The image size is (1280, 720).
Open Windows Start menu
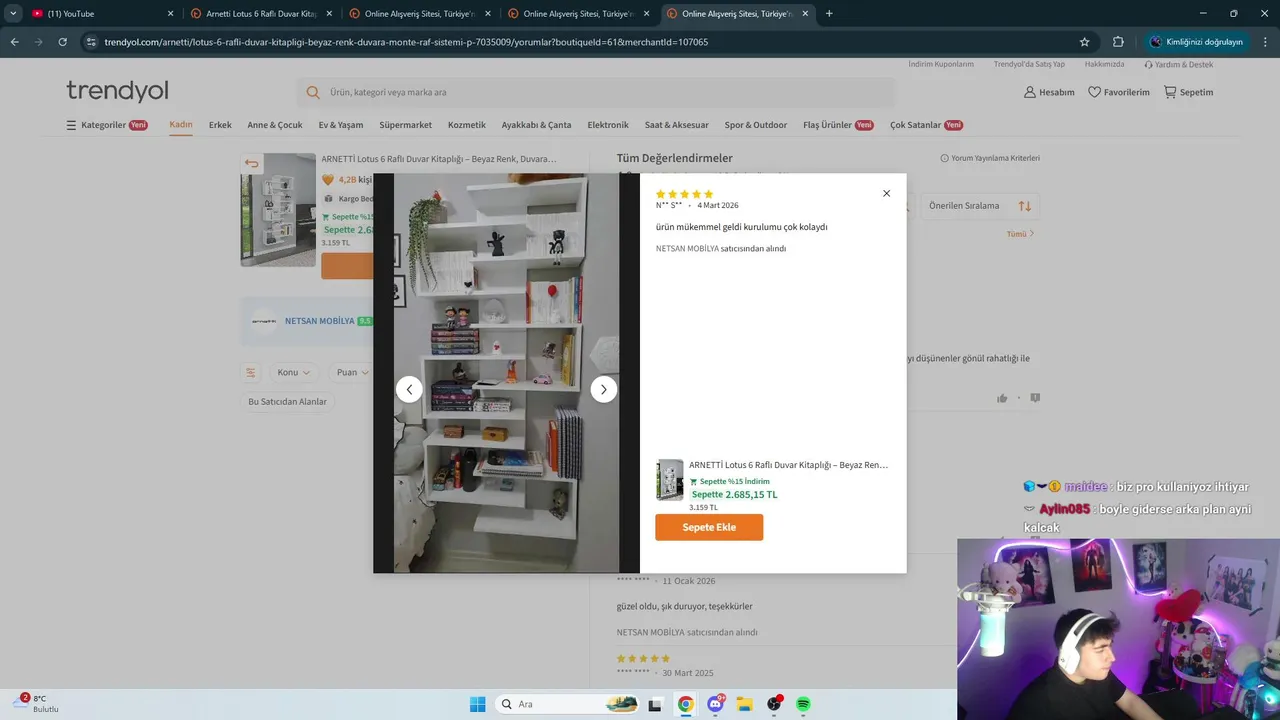pos(477,704)
